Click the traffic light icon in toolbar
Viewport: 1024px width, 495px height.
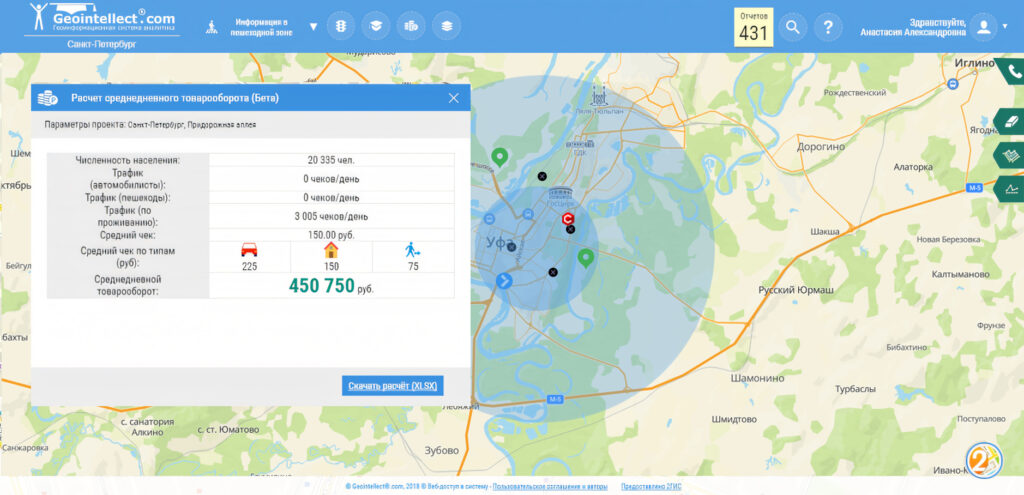coord(343,26)
